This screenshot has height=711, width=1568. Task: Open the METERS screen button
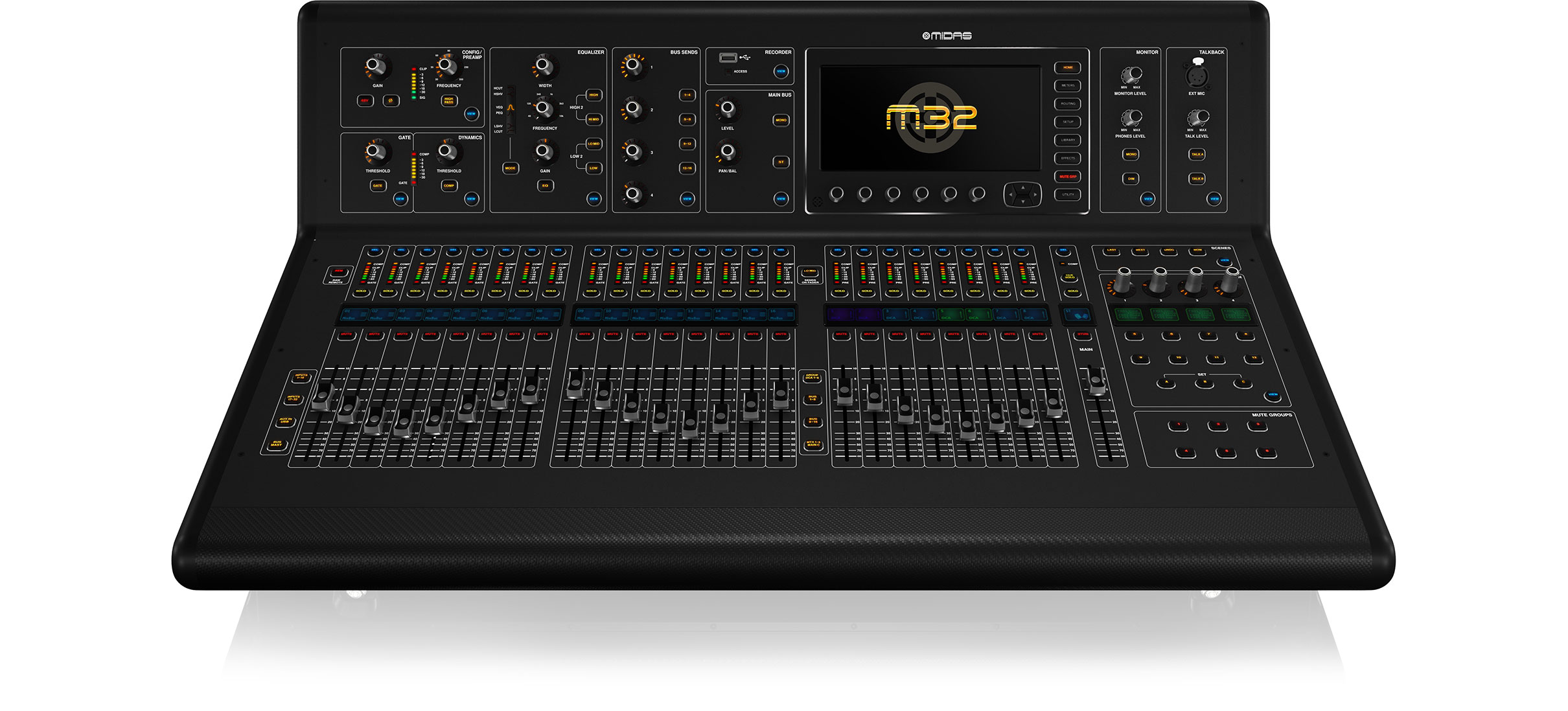(1068, 85)
